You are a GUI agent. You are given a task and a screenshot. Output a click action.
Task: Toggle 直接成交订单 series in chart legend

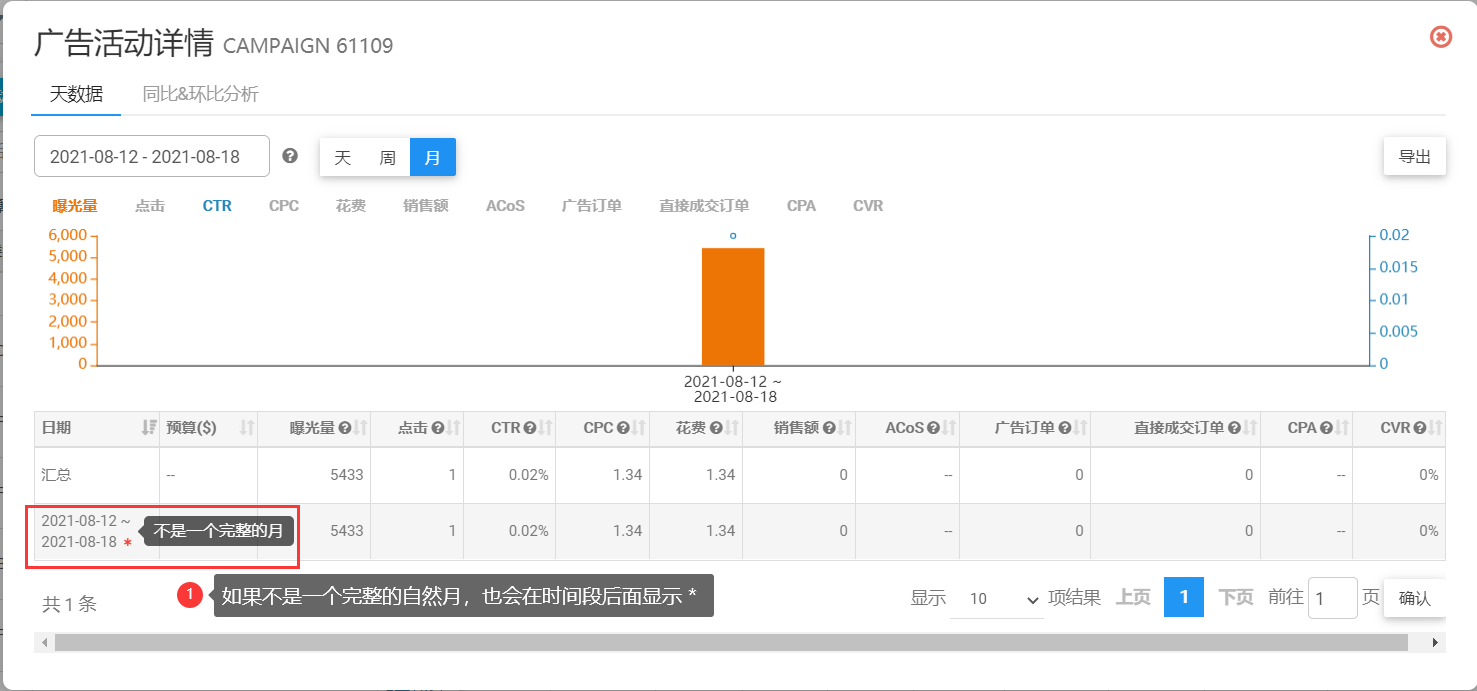click(704, 206)
